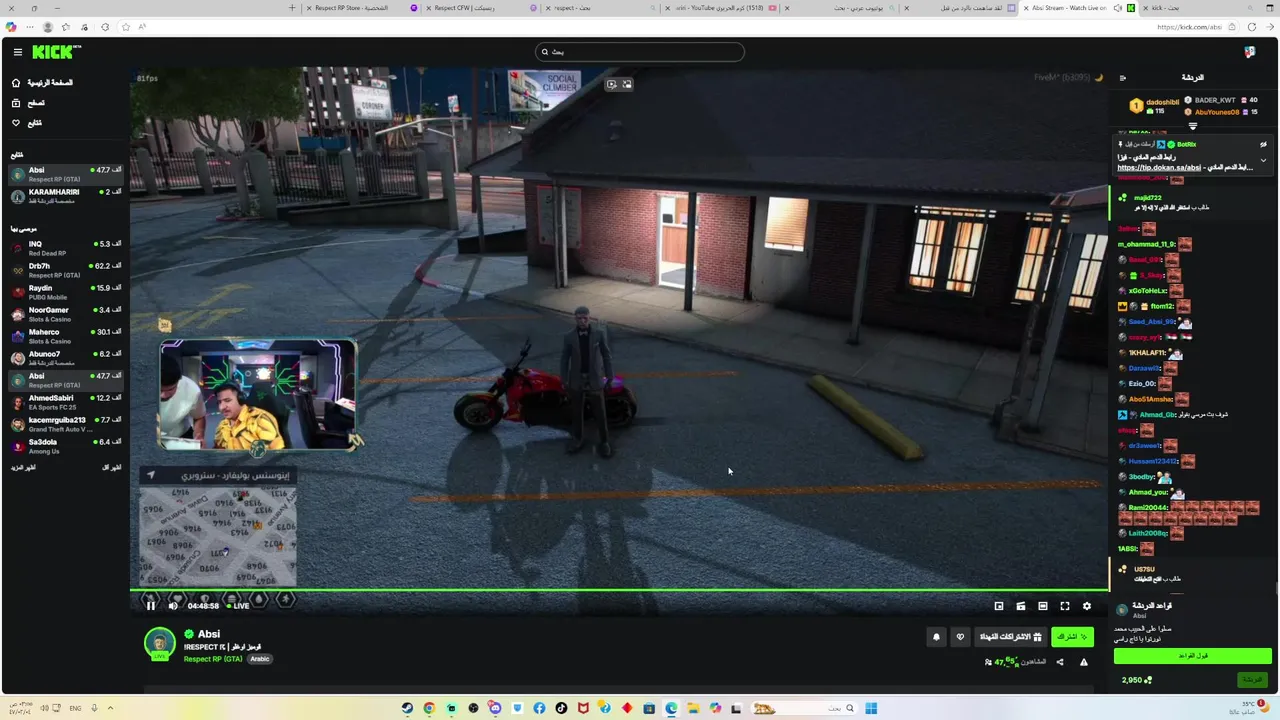Viewport: 1280px width, 720px height.
Task: Open Windows Start button
Action: (x=871, y=708)
